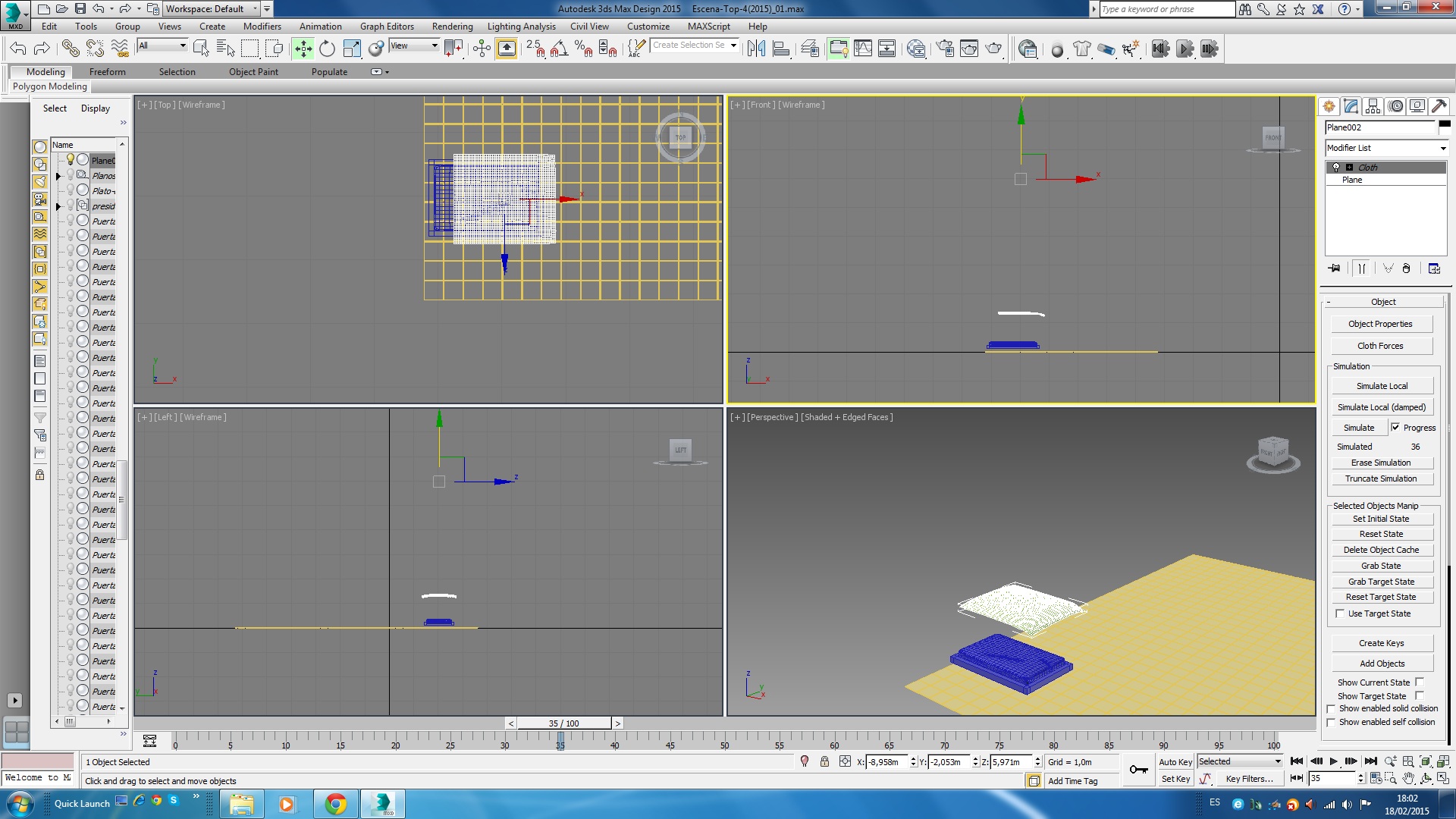
Task: Click the Key Mode Toggle icon
Action: pos(1296,778)
